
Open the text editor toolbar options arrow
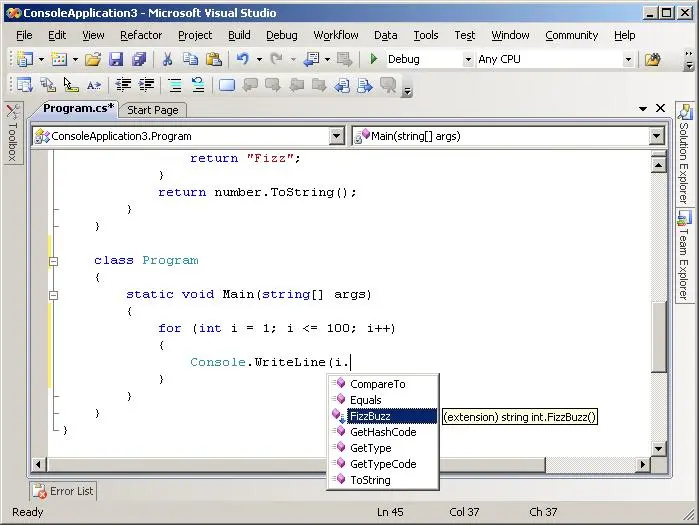click(x=407, y=91)
